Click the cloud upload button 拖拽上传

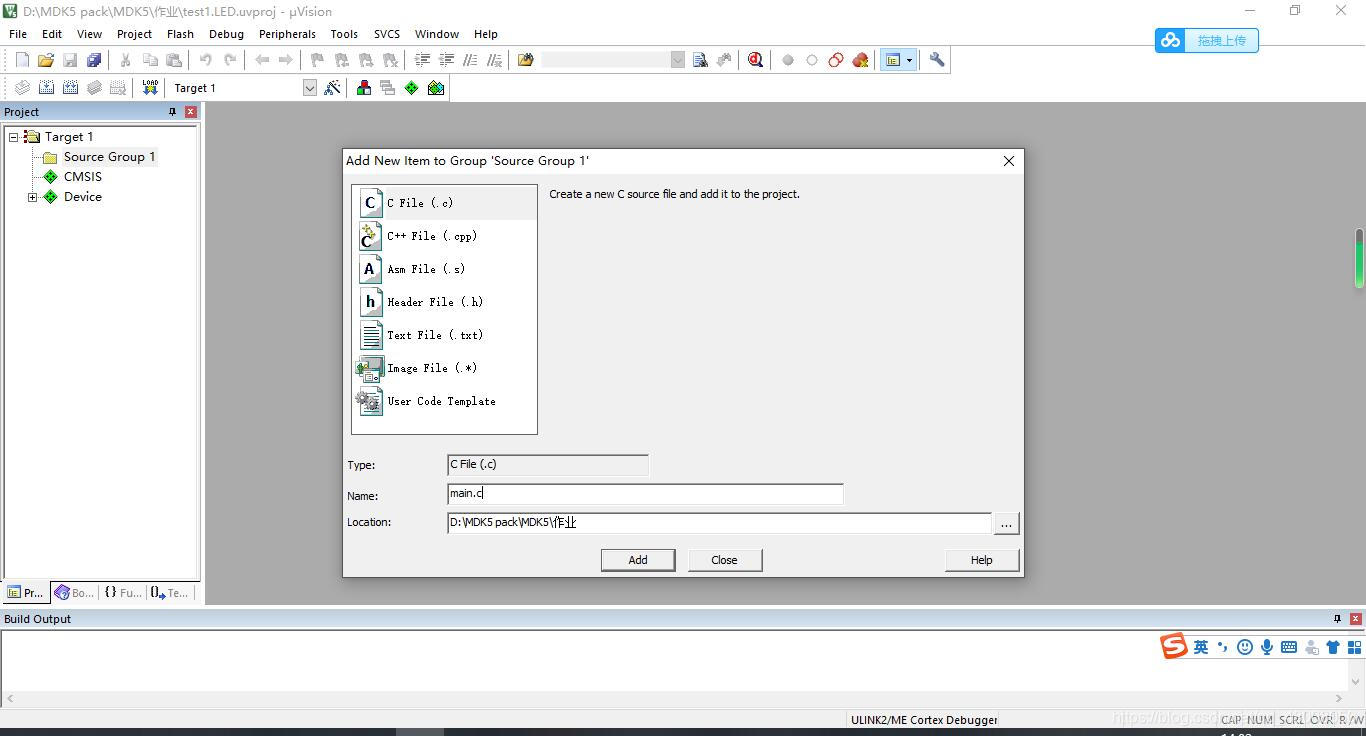click(x=1207, y=40)
